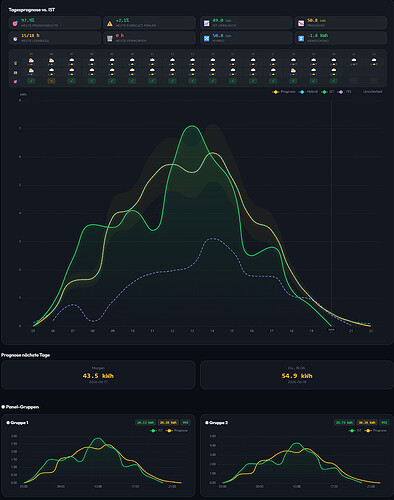Click the top row icon left of the weather strip
Screen dimensions: 394x500
coord(15,63)
